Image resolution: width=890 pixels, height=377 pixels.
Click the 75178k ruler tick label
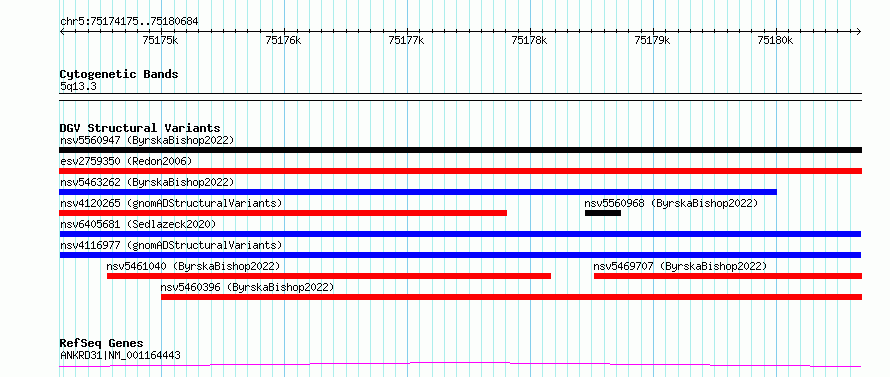pos(530,40)
